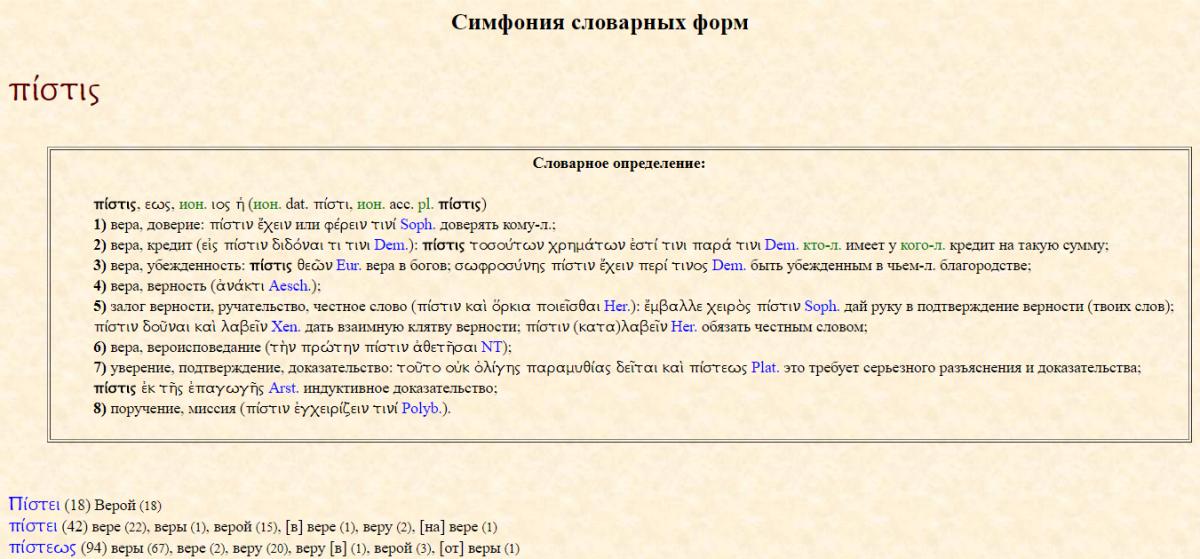Click Dem. link before the green кто-л.

click(780, 245)
